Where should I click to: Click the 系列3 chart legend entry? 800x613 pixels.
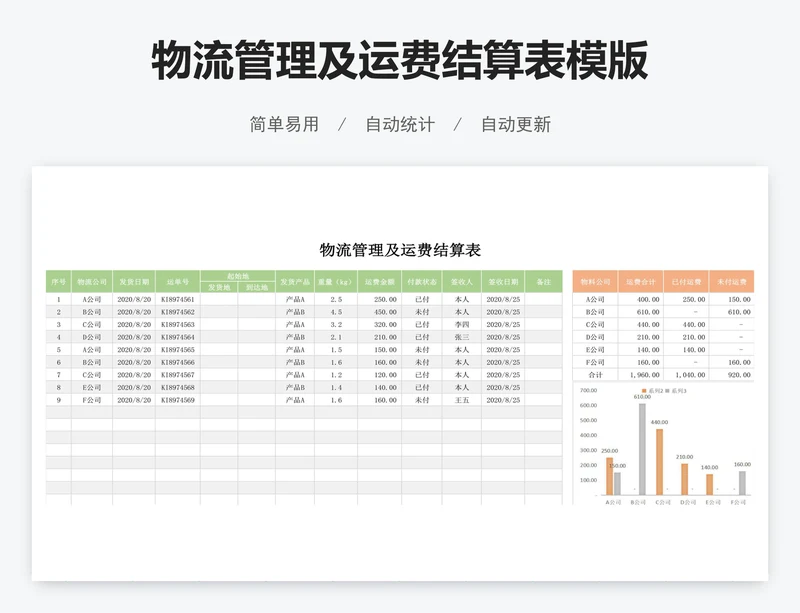678,390
